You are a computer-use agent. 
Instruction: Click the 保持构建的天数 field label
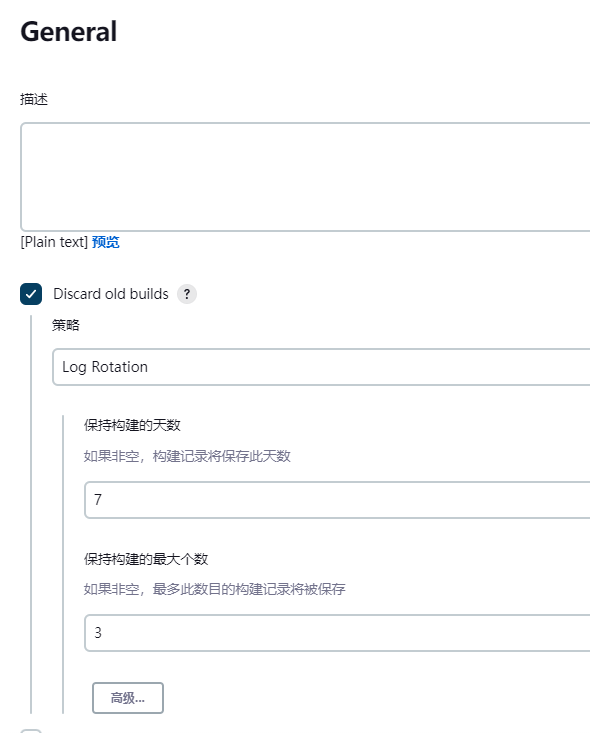[x=132, y=425]
